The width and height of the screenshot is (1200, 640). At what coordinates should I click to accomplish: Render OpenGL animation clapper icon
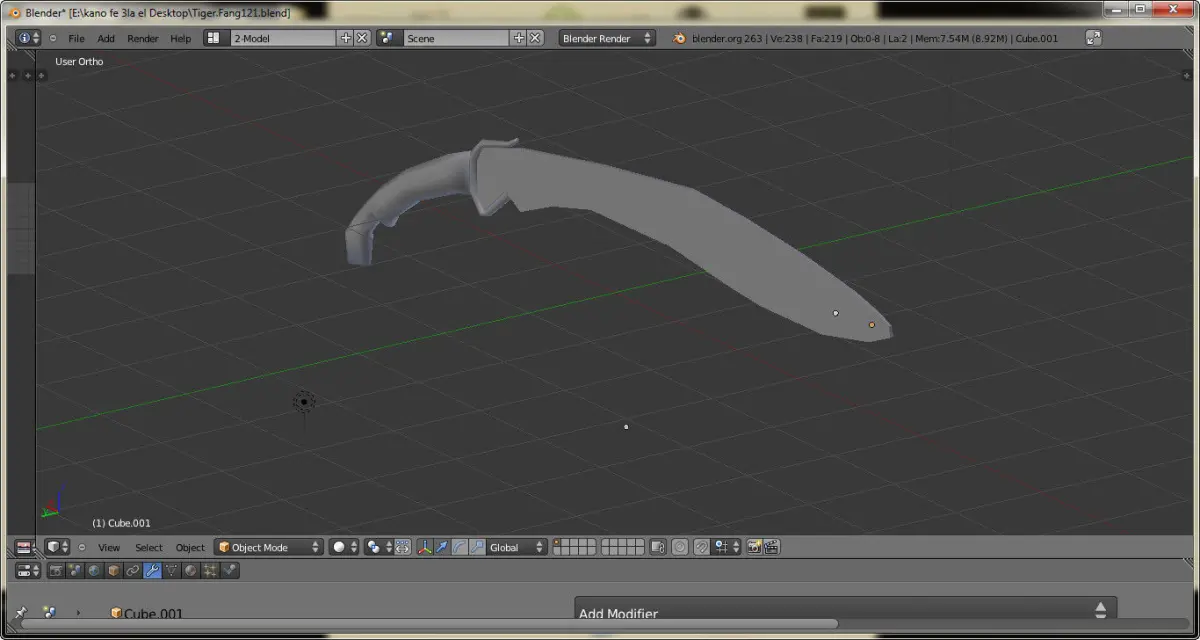point(771,547)
